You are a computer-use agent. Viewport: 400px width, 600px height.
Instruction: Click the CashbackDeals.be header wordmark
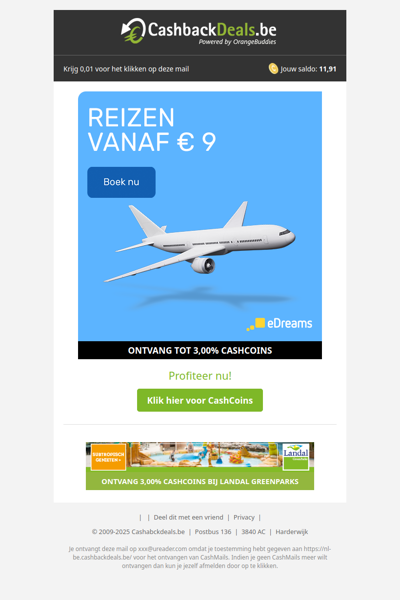212,29
